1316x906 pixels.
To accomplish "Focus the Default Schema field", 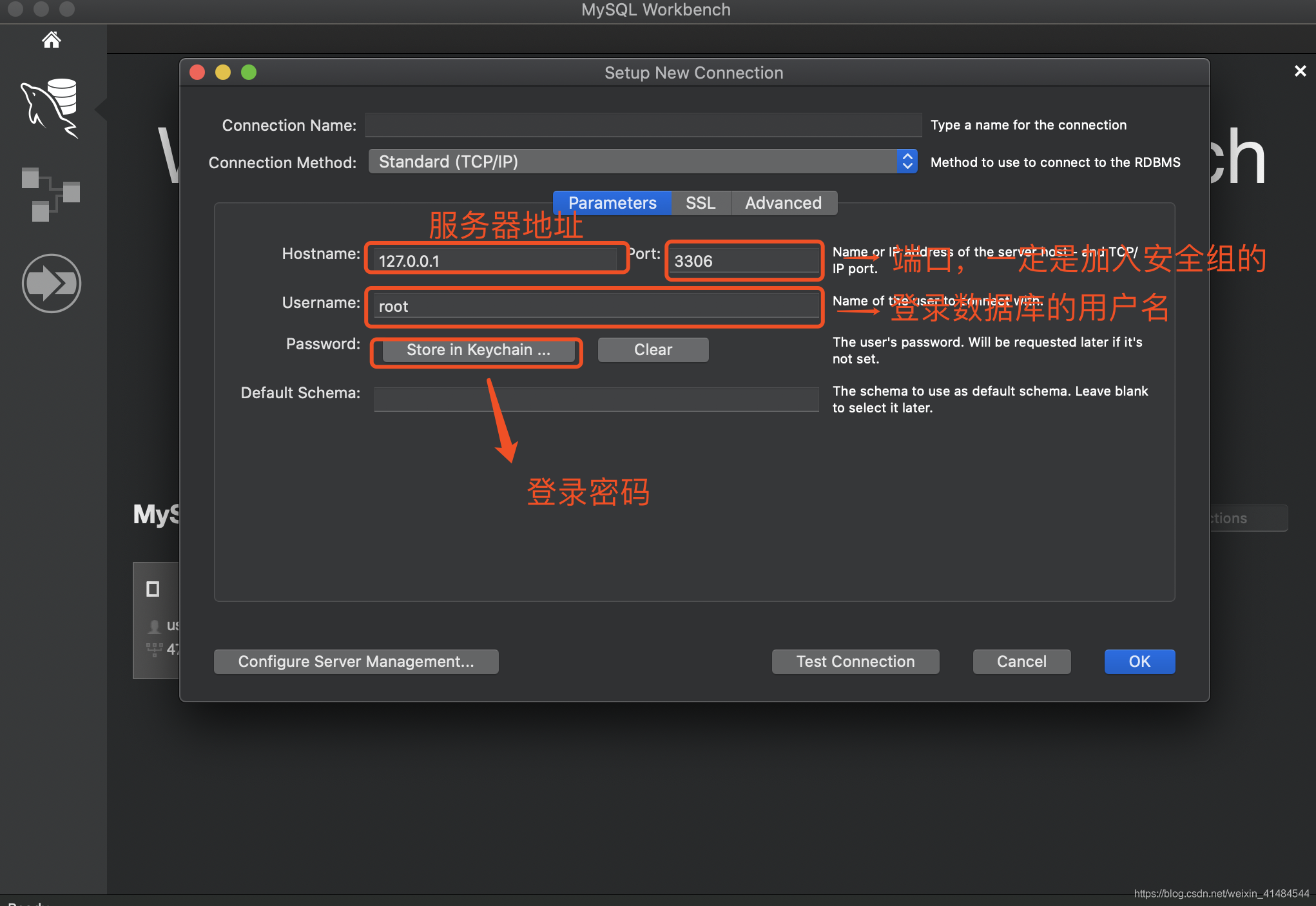I will tap(597, 399).
